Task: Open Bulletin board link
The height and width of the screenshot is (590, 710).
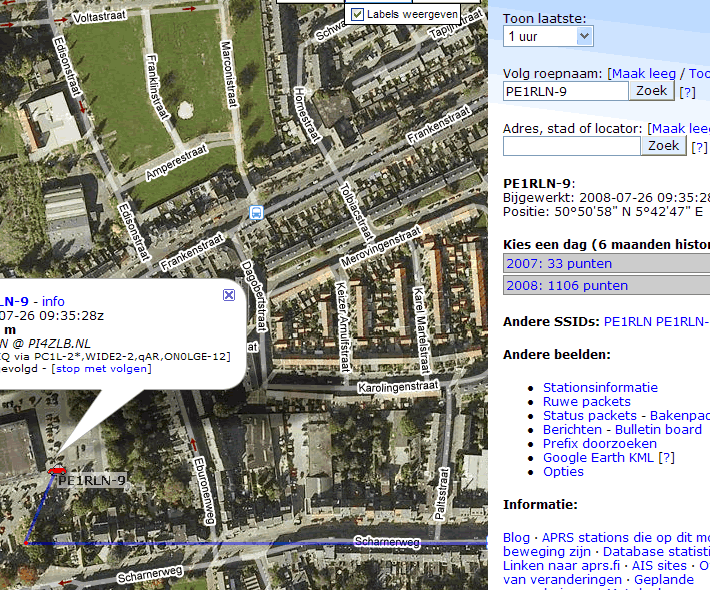Action: point(658,430)
